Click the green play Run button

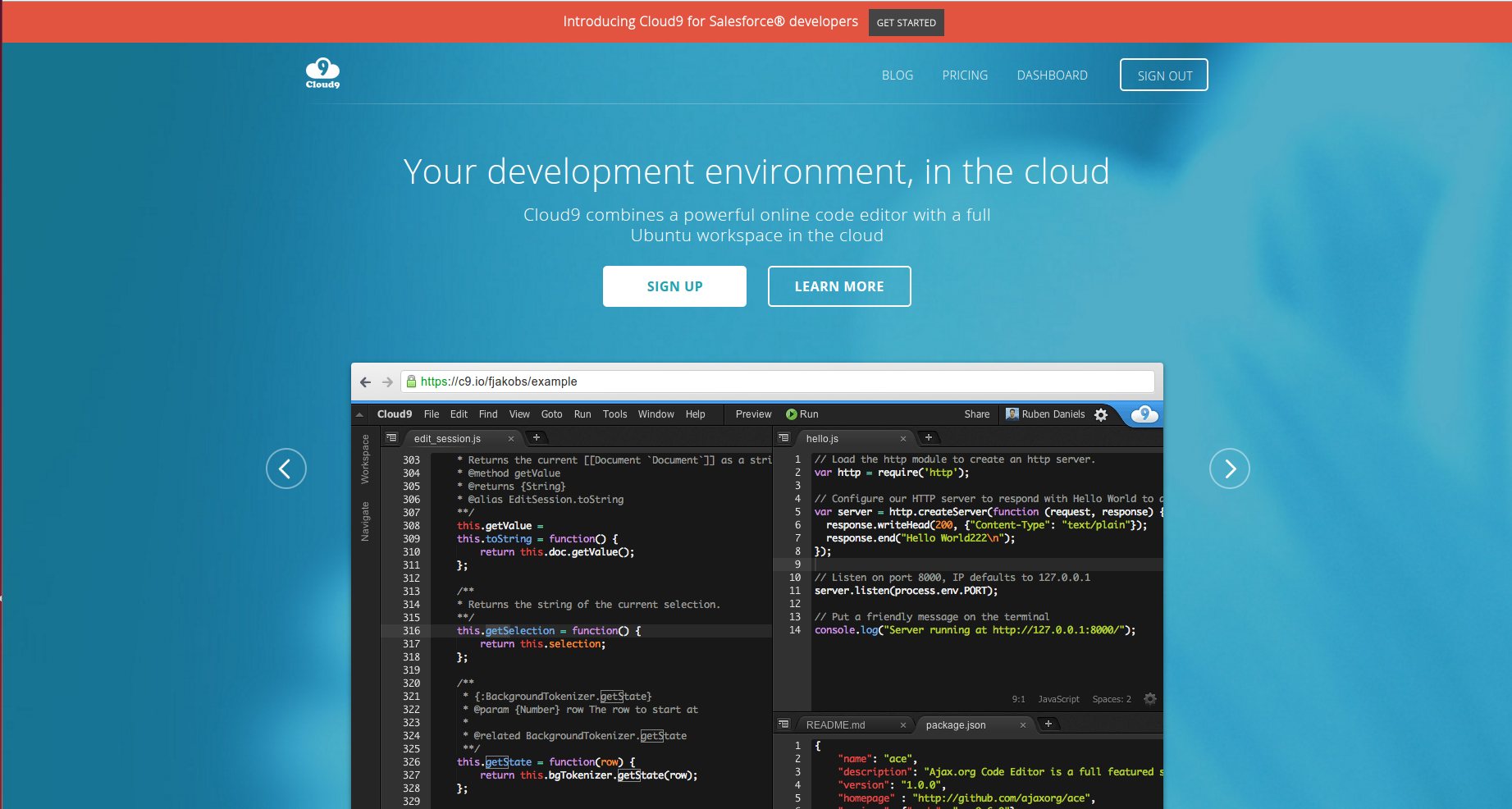(x=802, y=414)
